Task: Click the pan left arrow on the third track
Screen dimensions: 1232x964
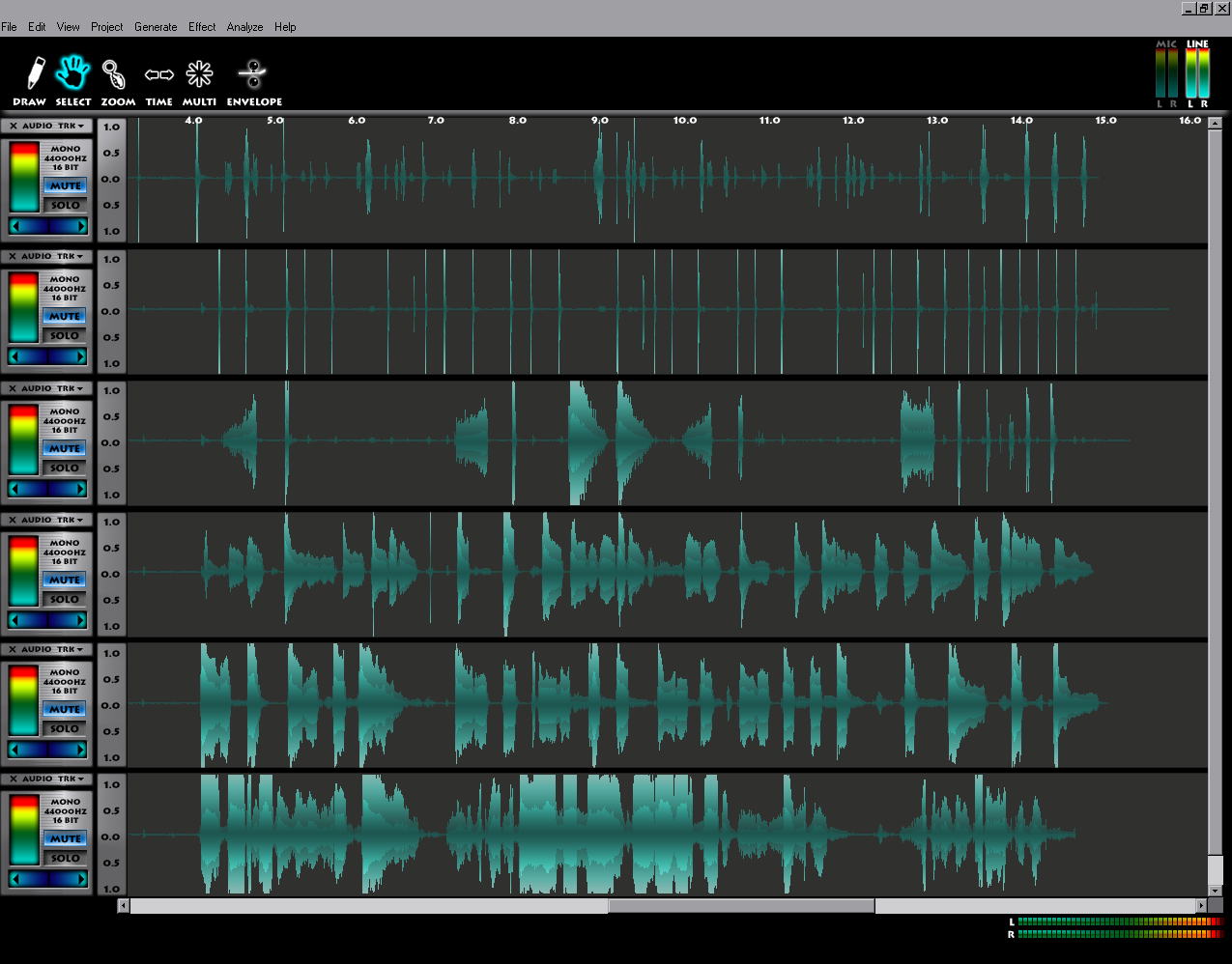Action: [x=15, y=489]
